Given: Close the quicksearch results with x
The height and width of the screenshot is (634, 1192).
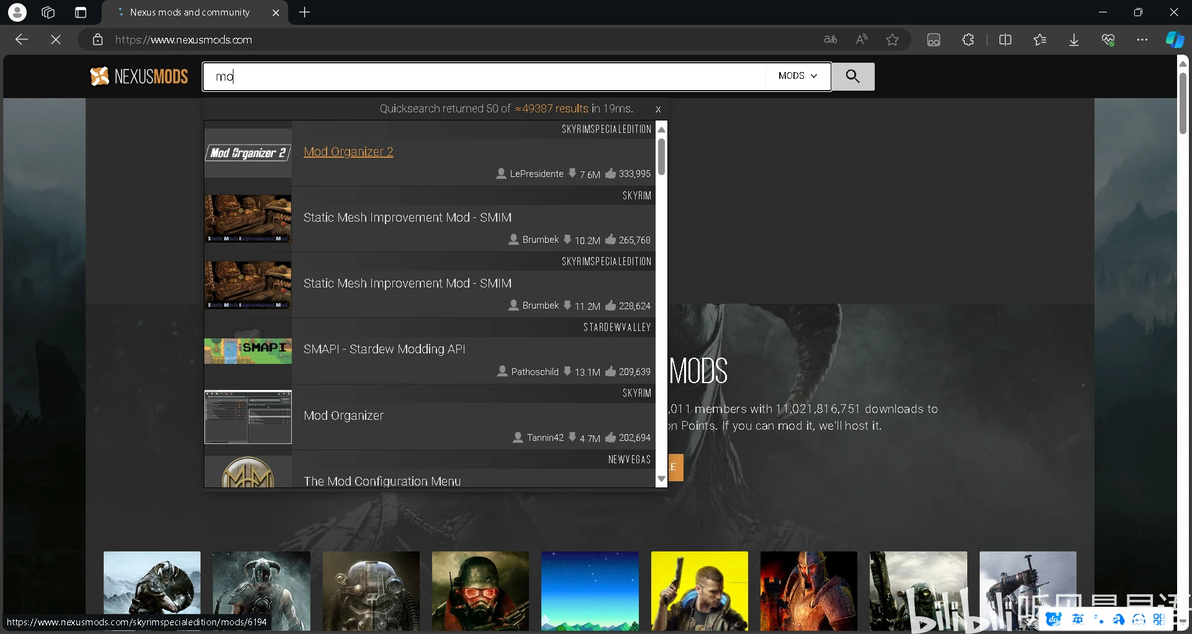Looking at the screenshot, I should (658, 109).
